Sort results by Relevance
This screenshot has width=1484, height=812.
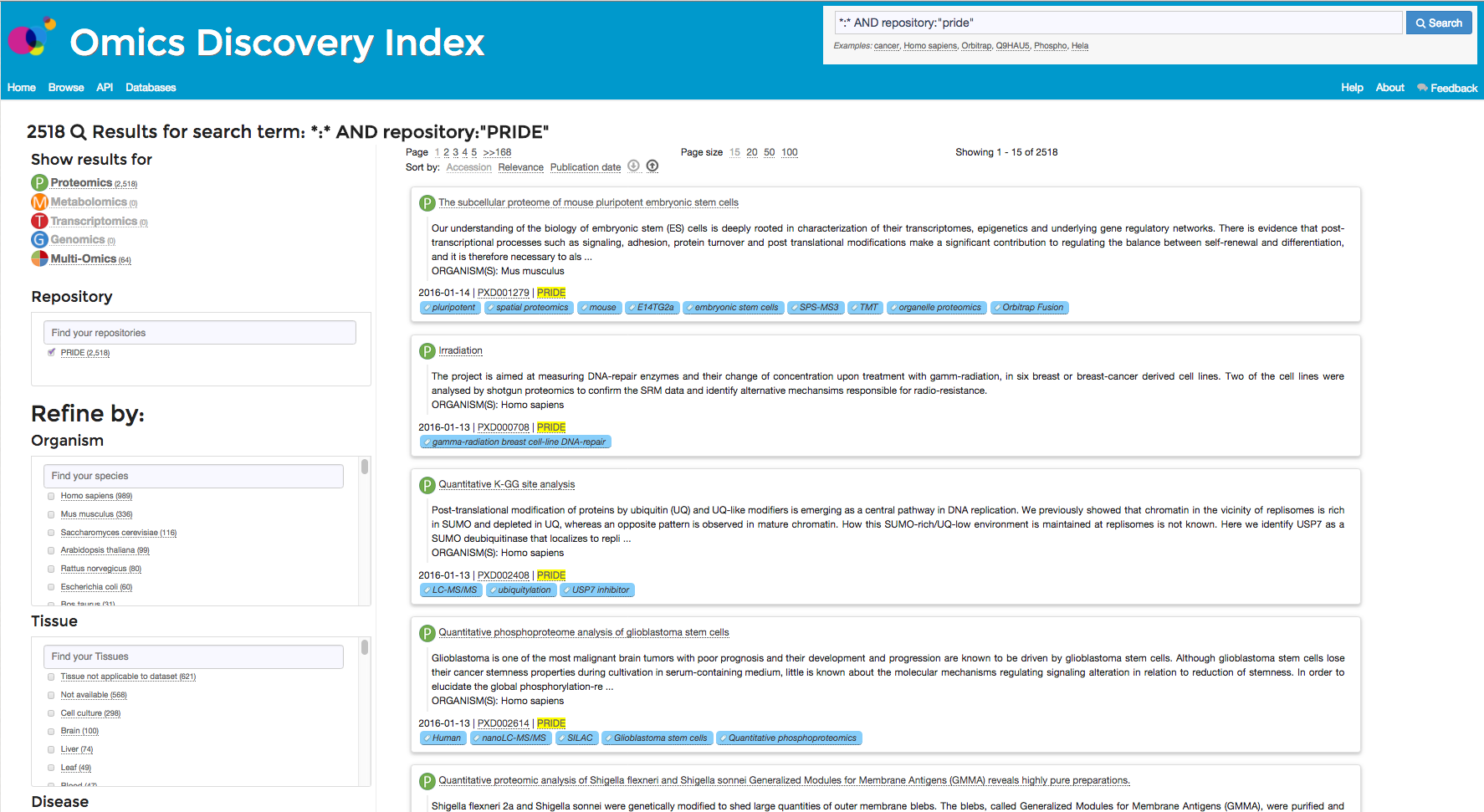pos(521,167)
